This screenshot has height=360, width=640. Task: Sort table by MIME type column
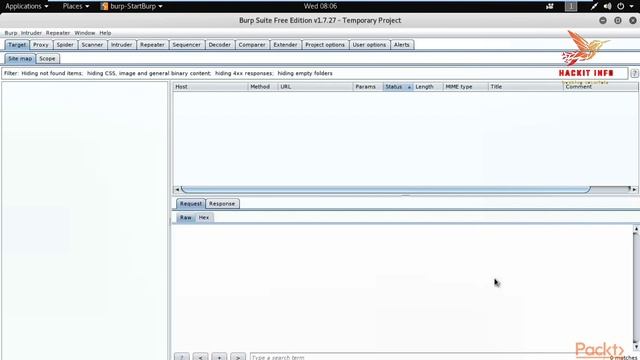click(465, 87)
